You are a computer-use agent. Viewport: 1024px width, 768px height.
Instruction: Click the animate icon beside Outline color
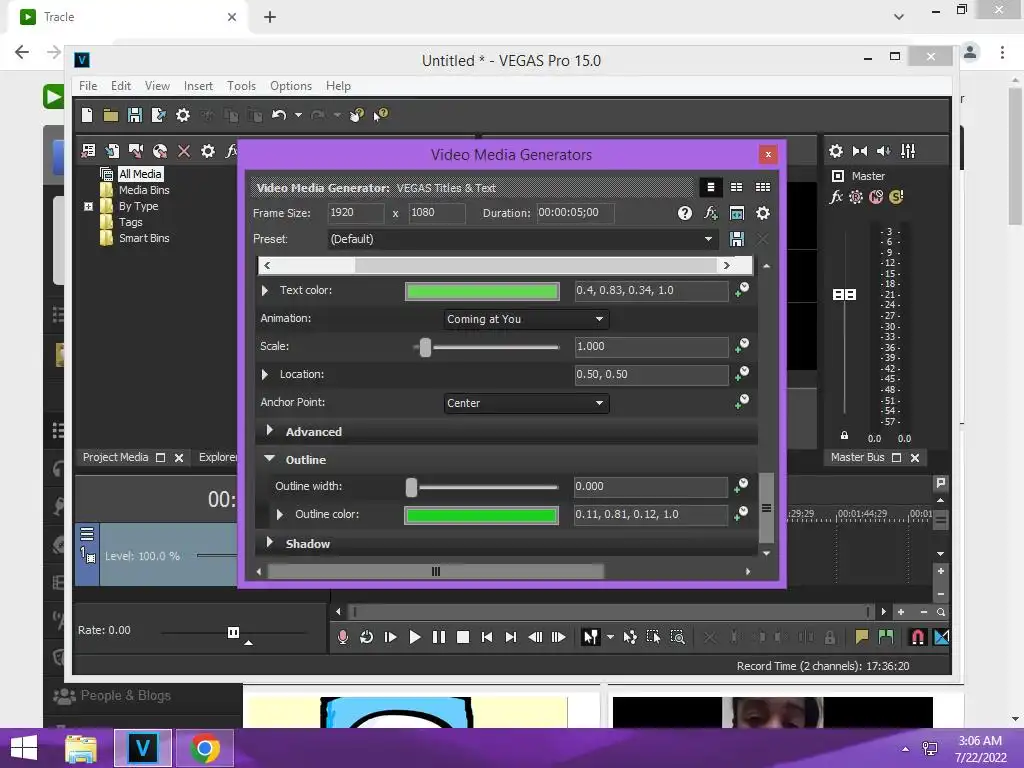[742, 513]
